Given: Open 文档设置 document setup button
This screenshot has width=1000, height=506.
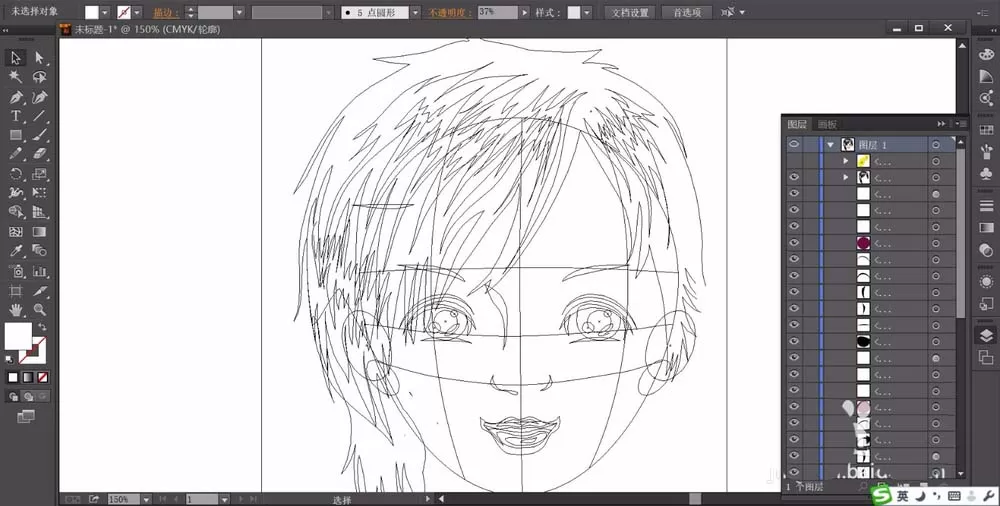Looking at the screenshot, I should [630, 12].
